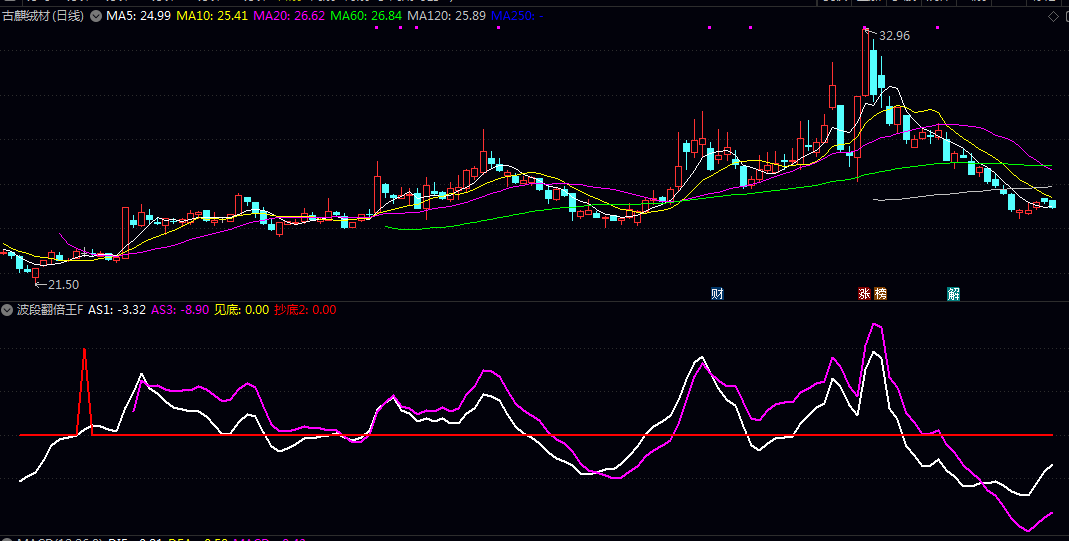Select the MA5 moving average label
The image size is (1069, 541).
point(138,17)
